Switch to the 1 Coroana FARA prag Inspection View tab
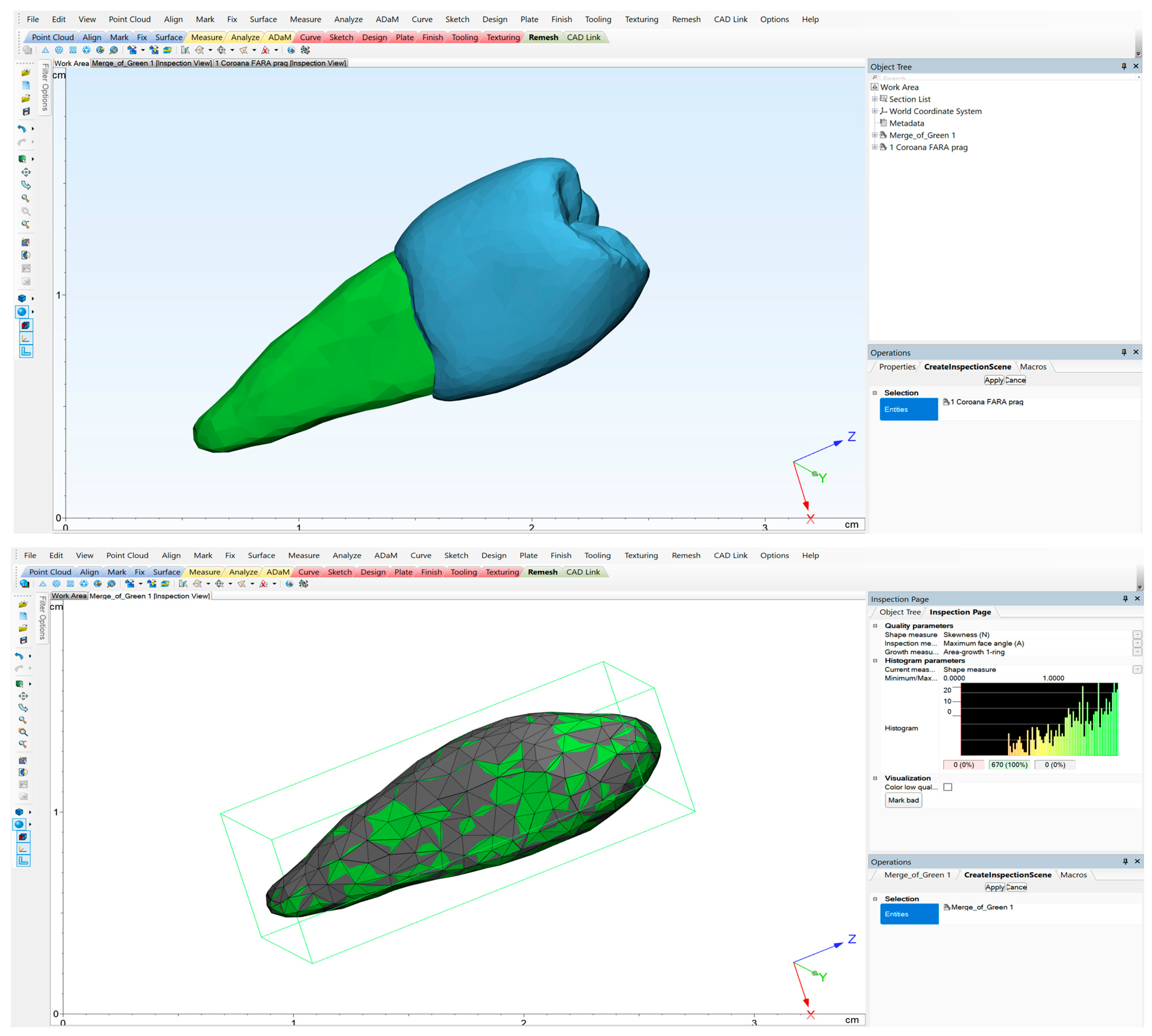Viewport: 1152px width, 1036px height. click(280, 63)
